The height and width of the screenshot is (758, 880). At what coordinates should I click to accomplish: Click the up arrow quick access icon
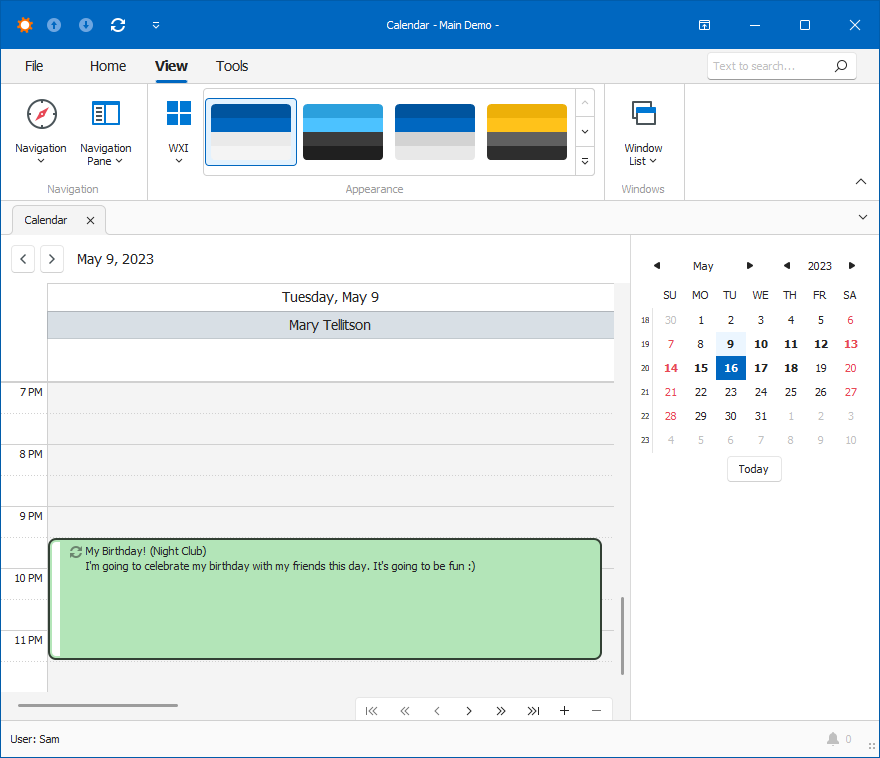(x=54, y=25)
